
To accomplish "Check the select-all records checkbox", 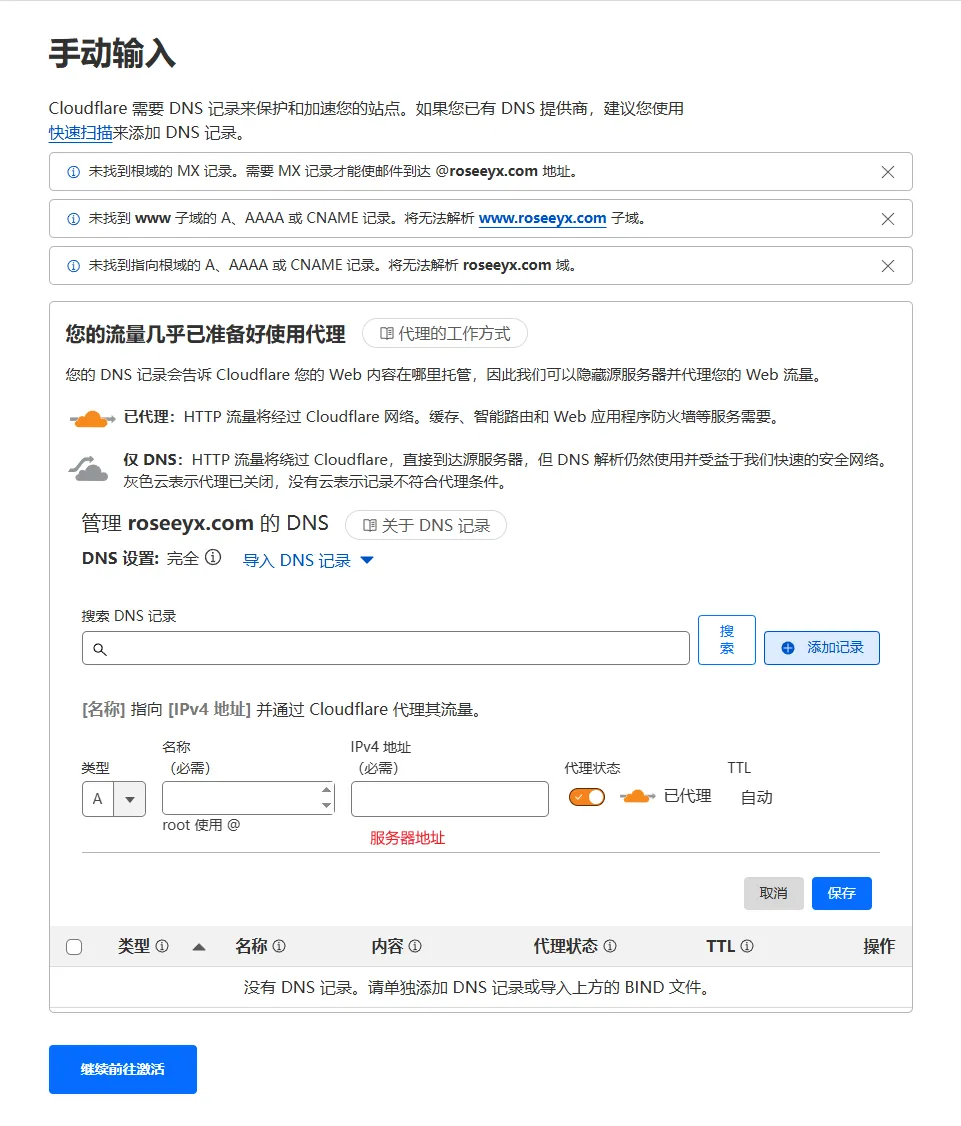I will click(x=74, y=947).
